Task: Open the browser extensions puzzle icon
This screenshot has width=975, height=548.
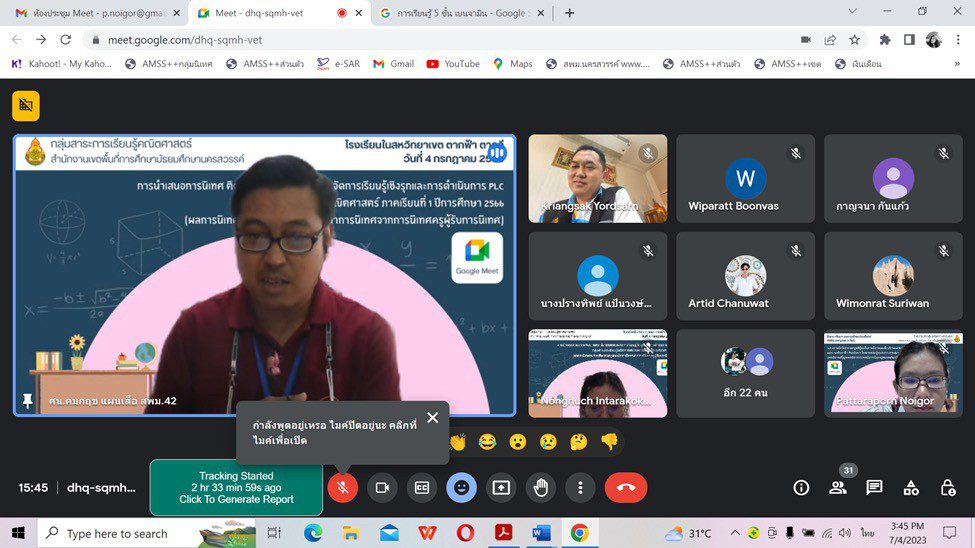Action: tap(884, 40)
